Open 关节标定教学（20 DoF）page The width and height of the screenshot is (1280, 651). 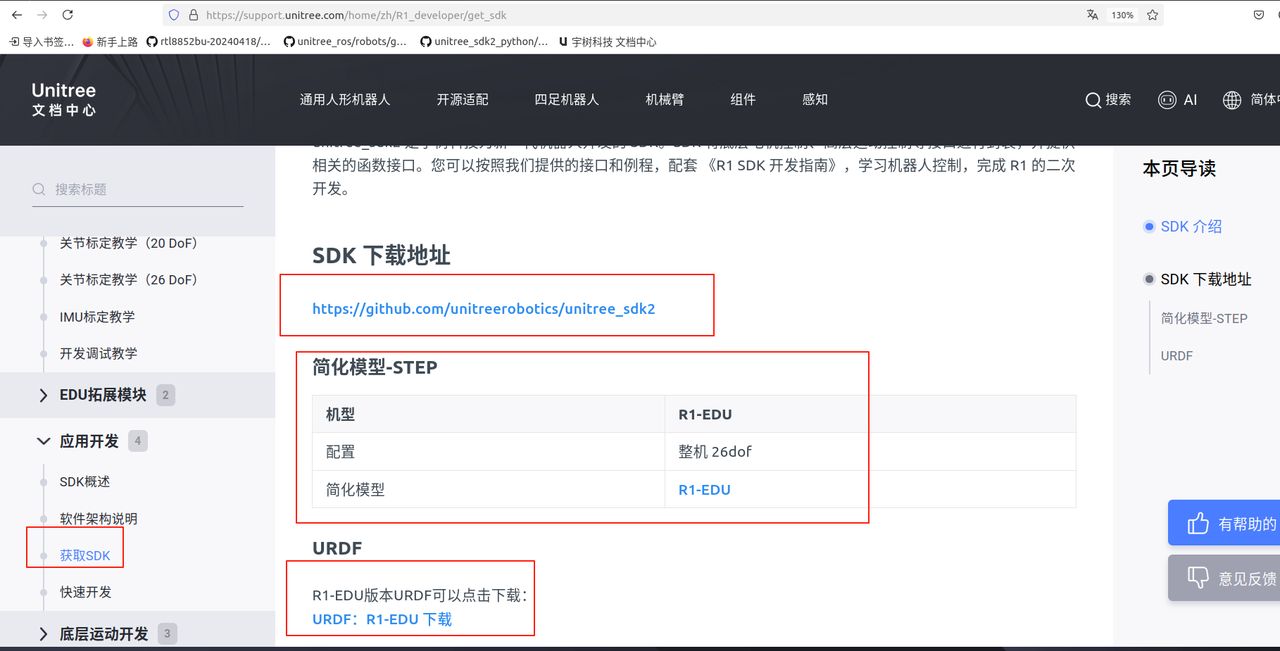(128, 243)
